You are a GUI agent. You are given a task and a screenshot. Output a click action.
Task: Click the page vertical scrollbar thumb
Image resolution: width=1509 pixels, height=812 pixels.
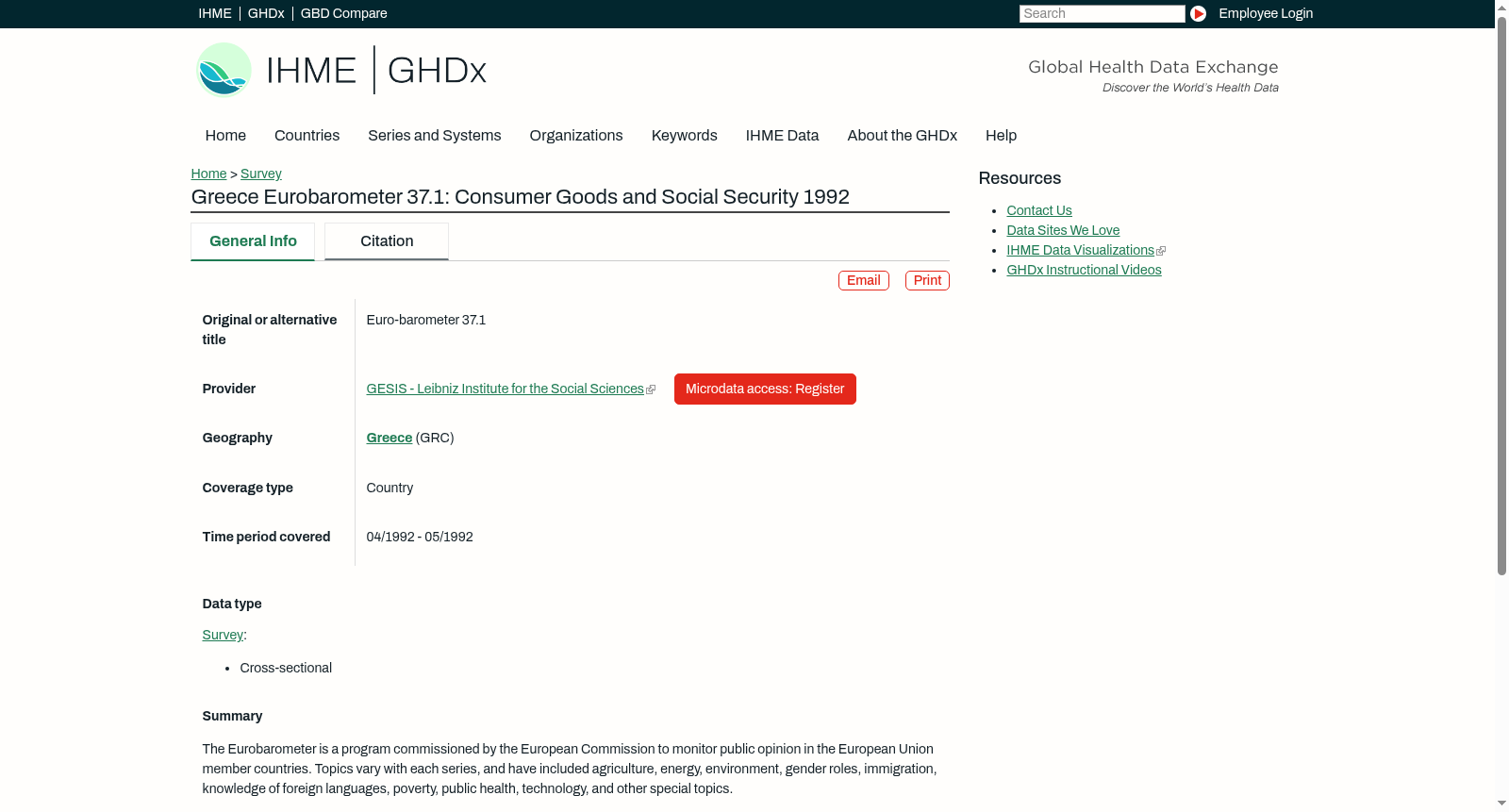pos(1501,294)
